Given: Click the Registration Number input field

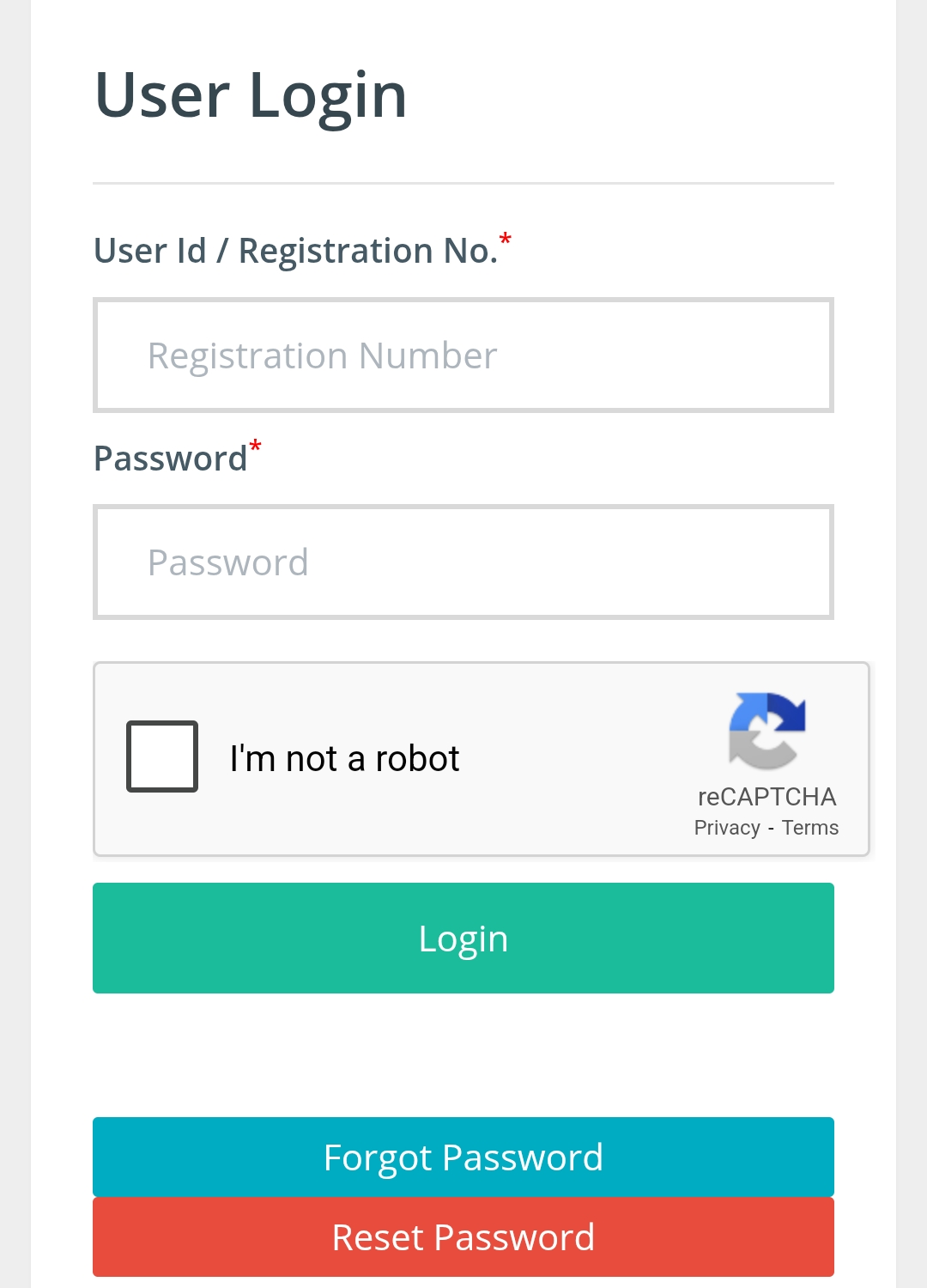Looking at the screenshot, I should click(x=463, y=355).
